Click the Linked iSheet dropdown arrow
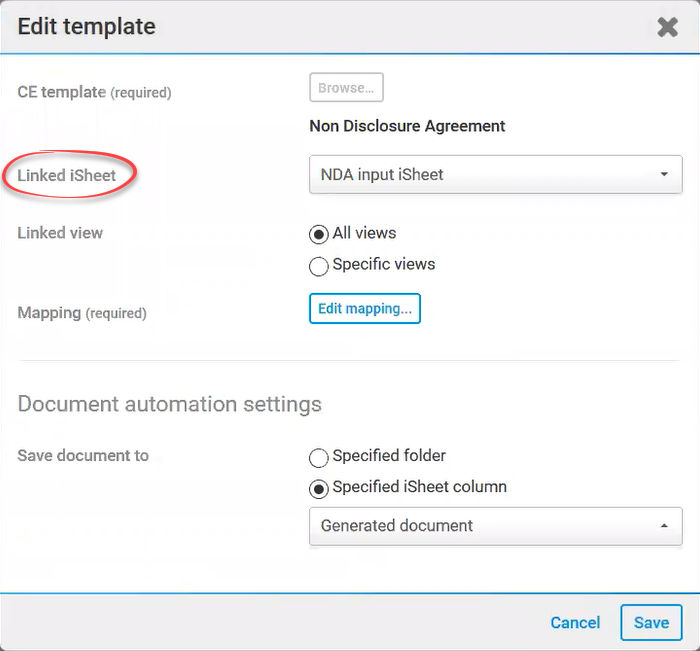The image size is (700, 651). coord(664,175)
